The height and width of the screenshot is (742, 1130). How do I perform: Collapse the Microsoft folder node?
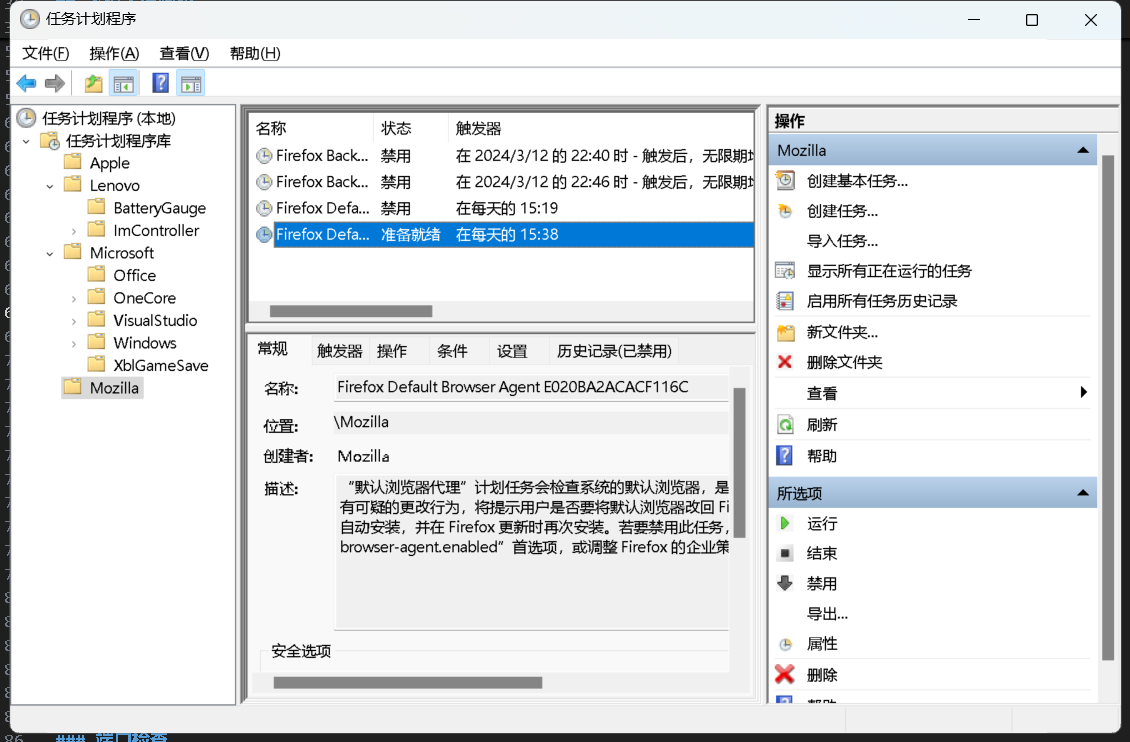50,254
